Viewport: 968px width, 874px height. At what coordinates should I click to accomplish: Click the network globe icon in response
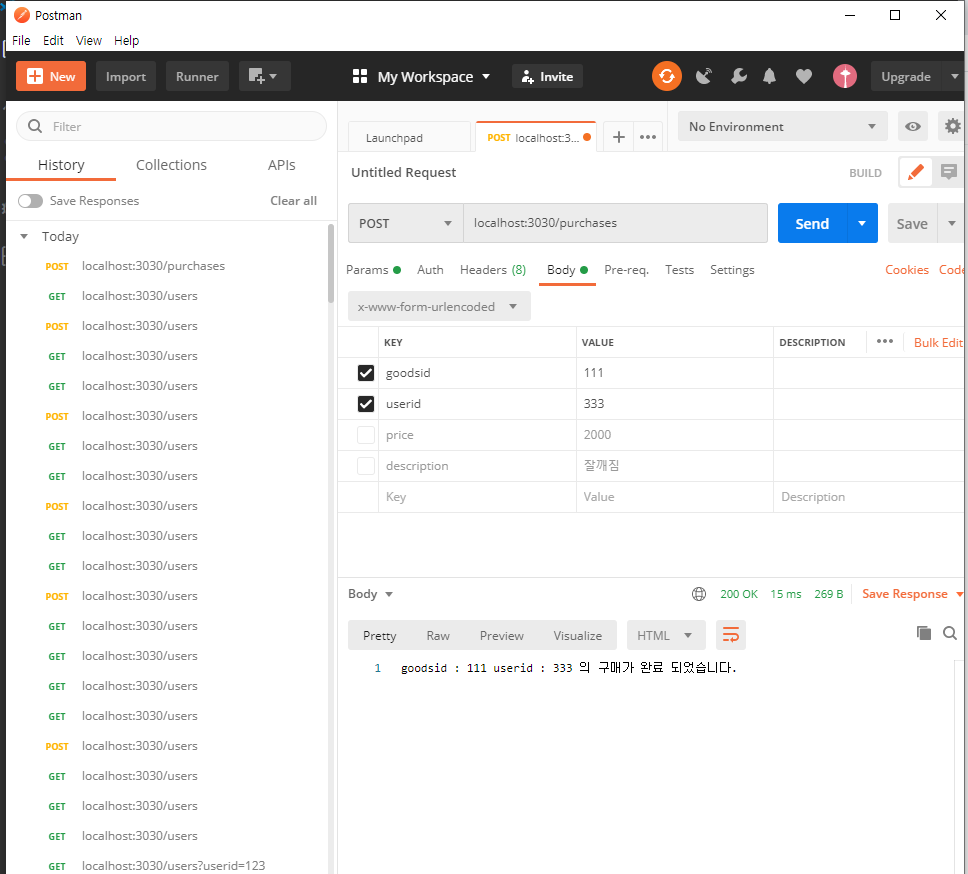click(x=699, y=594)
